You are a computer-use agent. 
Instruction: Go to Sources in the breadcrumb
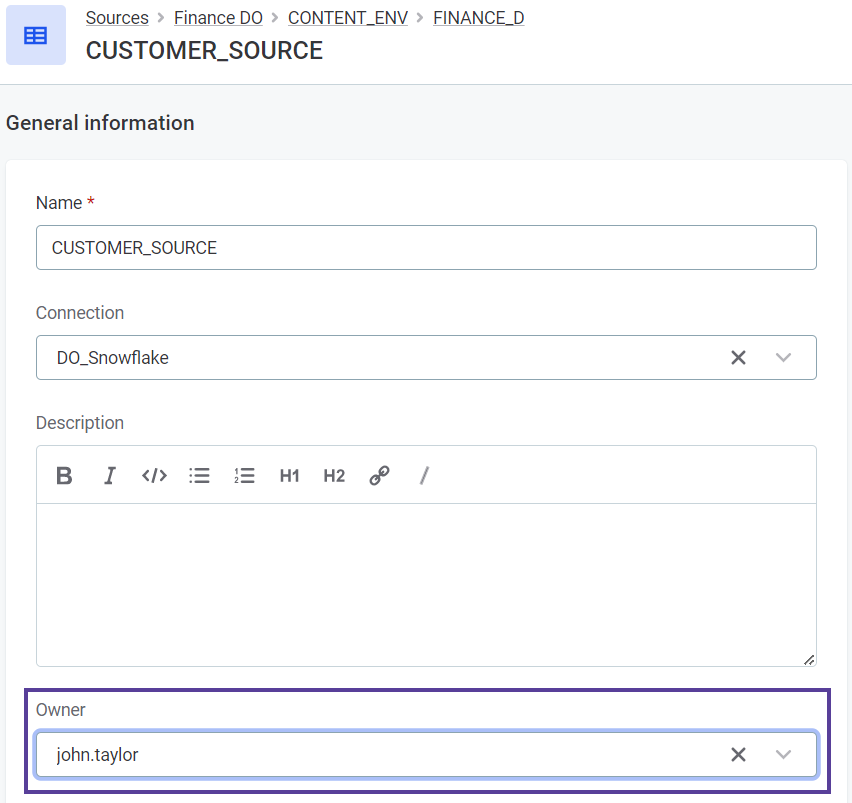click(117, 18)
